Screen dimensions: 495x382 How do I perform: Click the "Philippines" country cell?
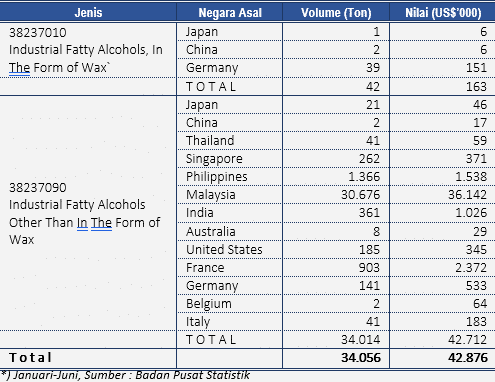[x=217, y=177]
